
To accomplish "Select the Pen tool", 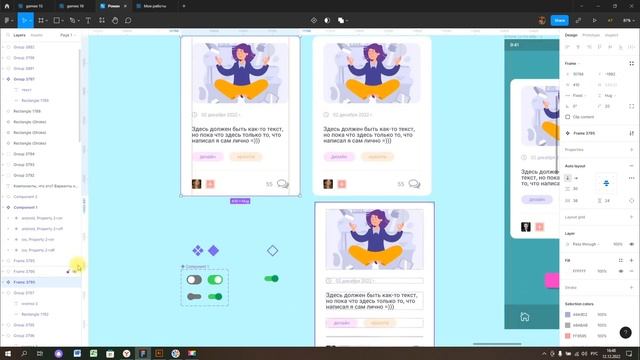I will (x=72, y=20).
